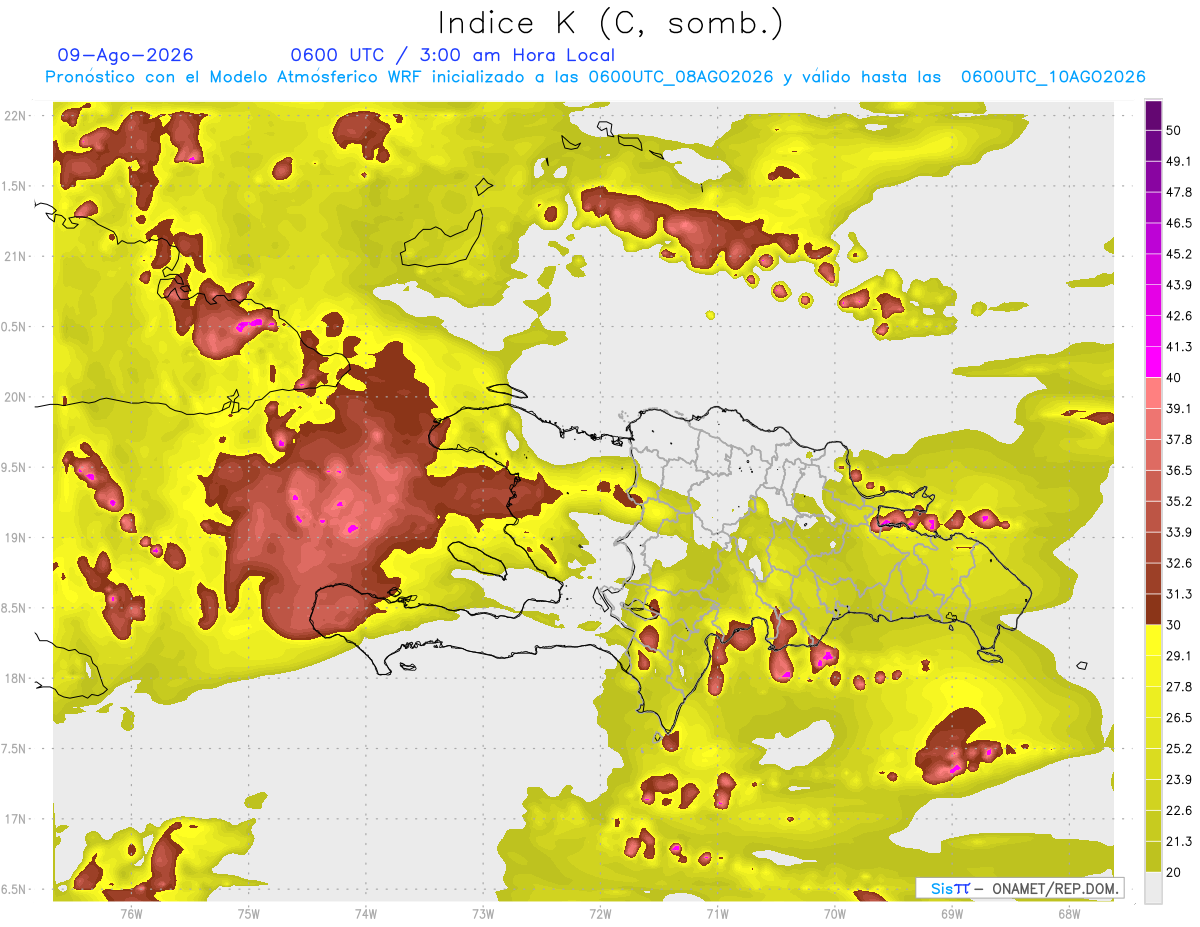Click the "19N" latitude label
Viewport: 1200px width, 927px height.
pos(15,538)
